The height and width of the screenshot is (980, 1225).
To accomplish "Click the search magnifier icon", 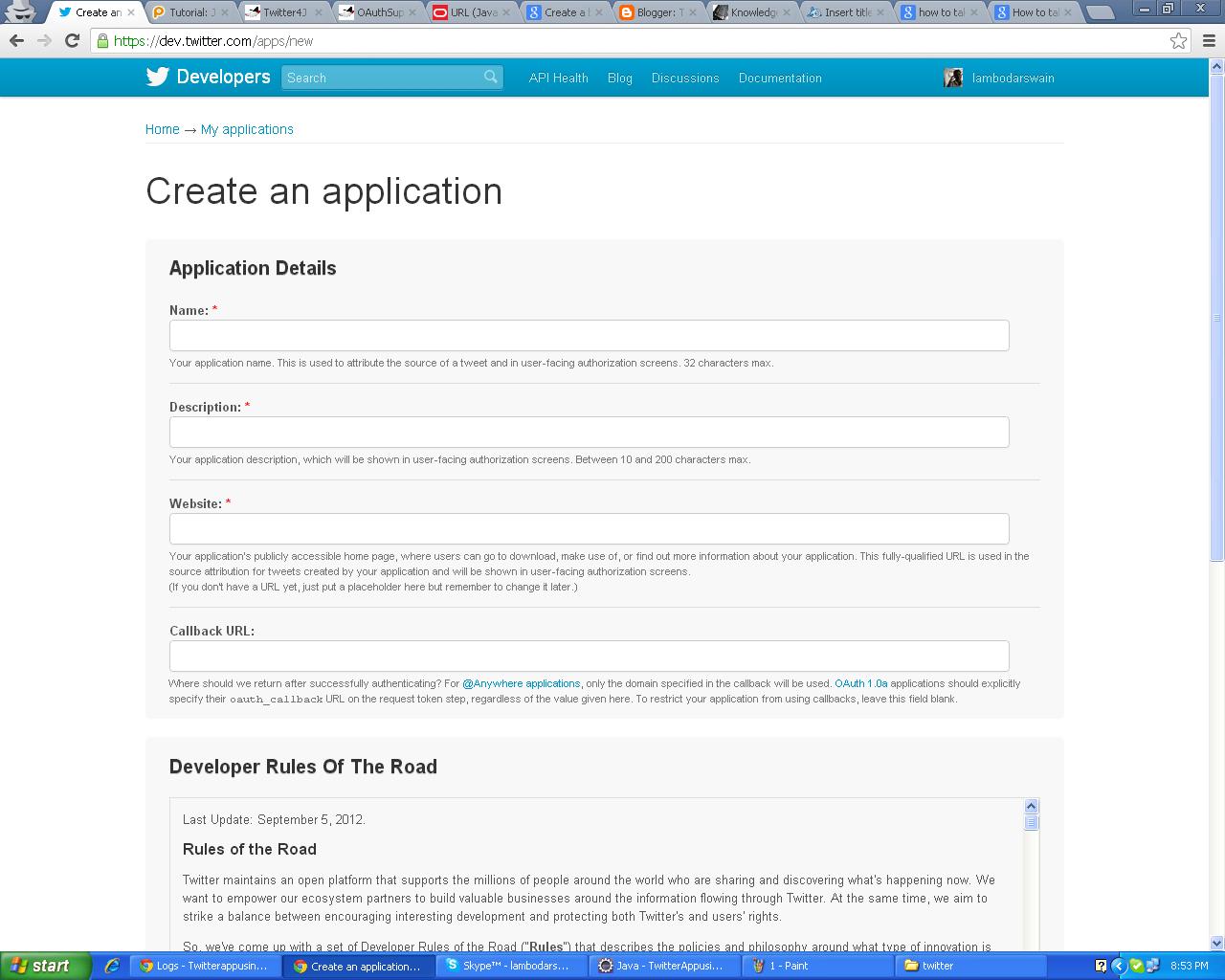I will pos(491,77).
